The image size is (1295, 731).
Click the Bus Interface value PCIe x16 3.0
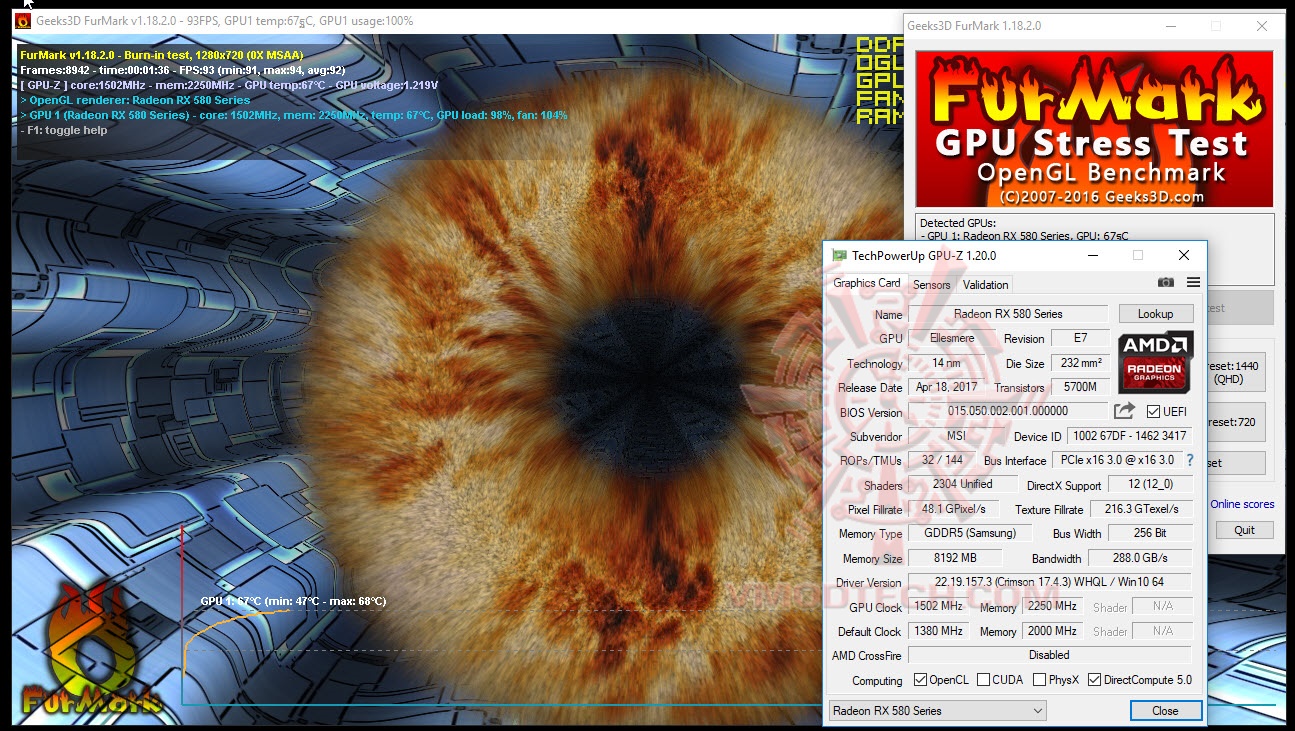[x=1116, y=460]
